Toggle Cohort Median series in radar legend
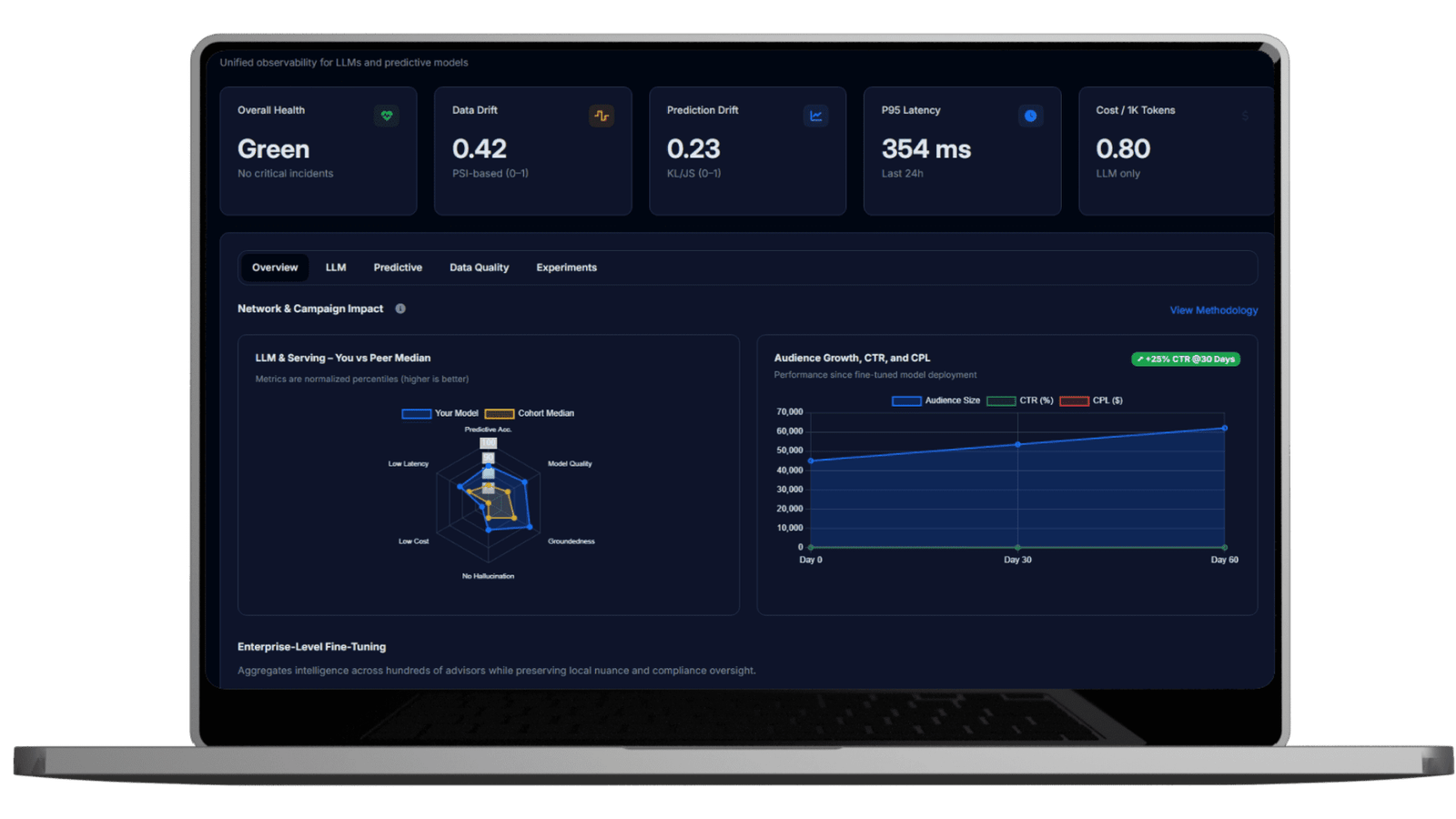The width and height of the screenshot is (1456, 819). click(x=500, y=413)
